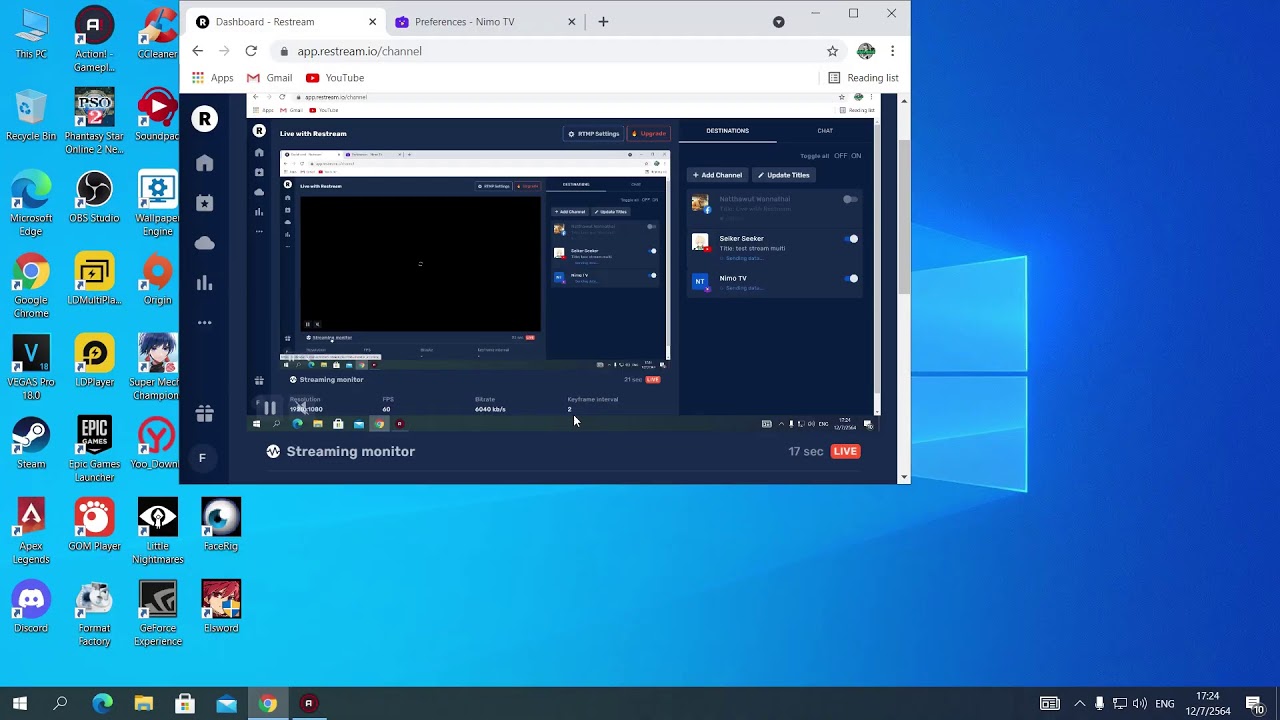Go back in Chrome
The width and height of the screenshot is (1280, 720).
coord(197,51)
